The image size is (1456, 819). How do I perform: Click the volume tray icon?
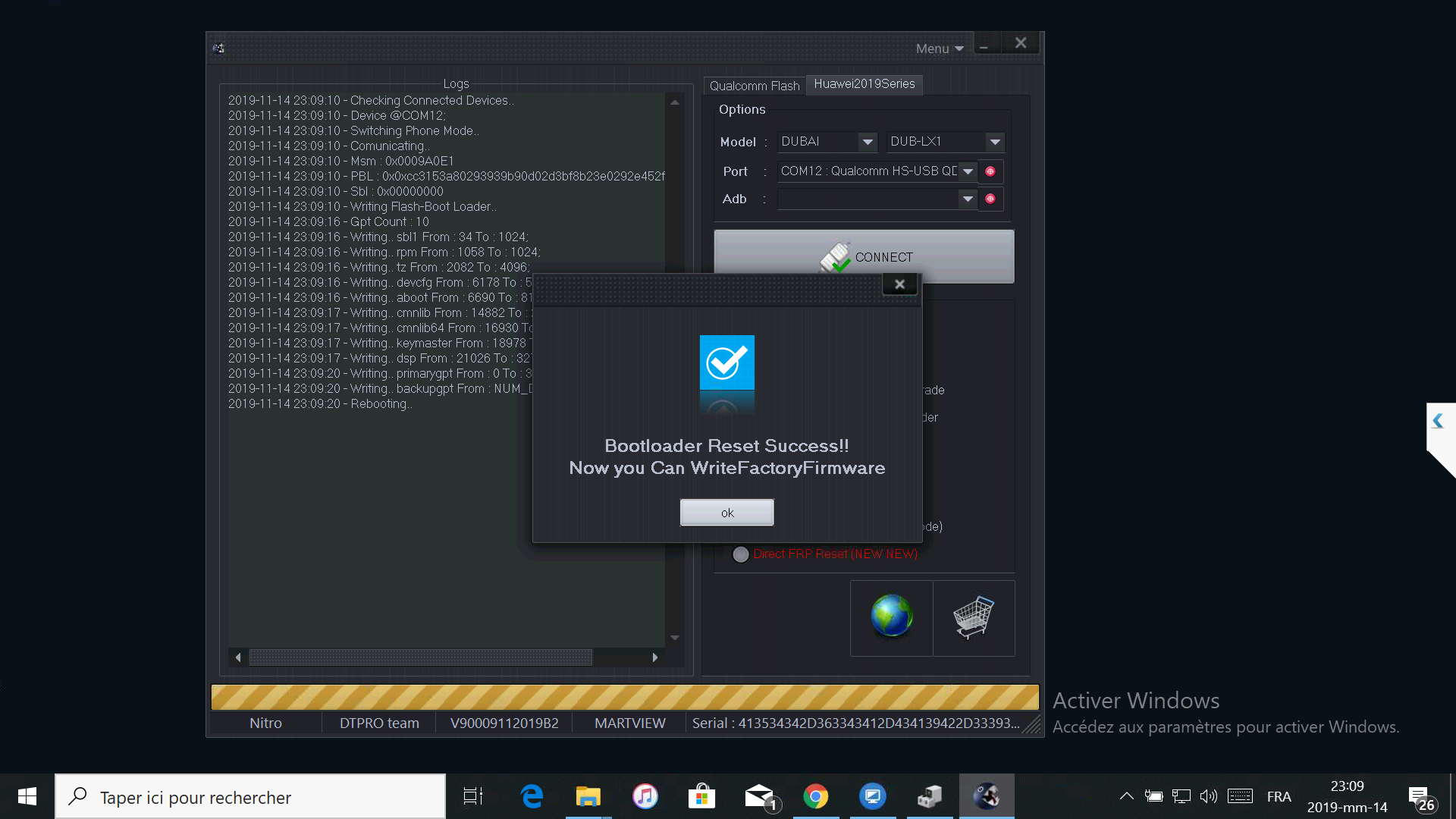1208,796
